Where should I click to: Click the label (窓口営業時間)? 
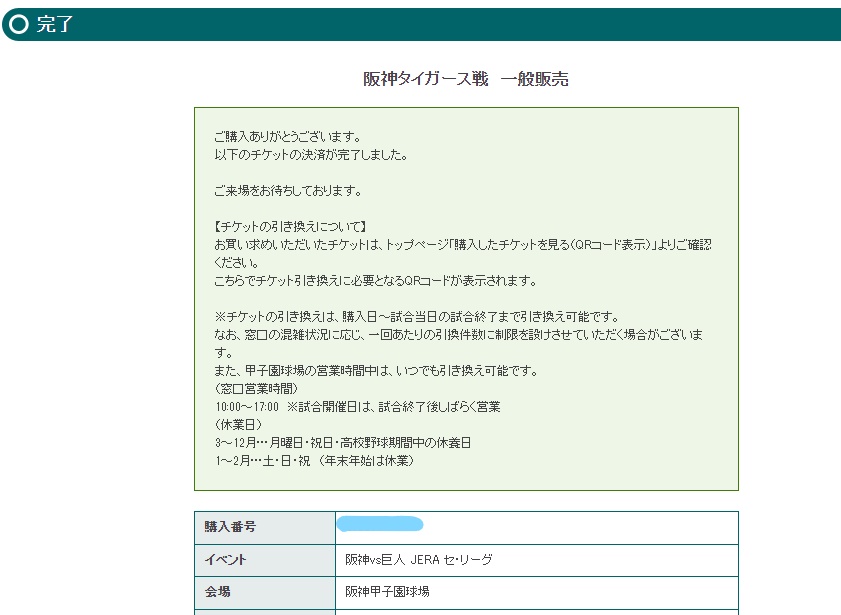click(256, 389)
